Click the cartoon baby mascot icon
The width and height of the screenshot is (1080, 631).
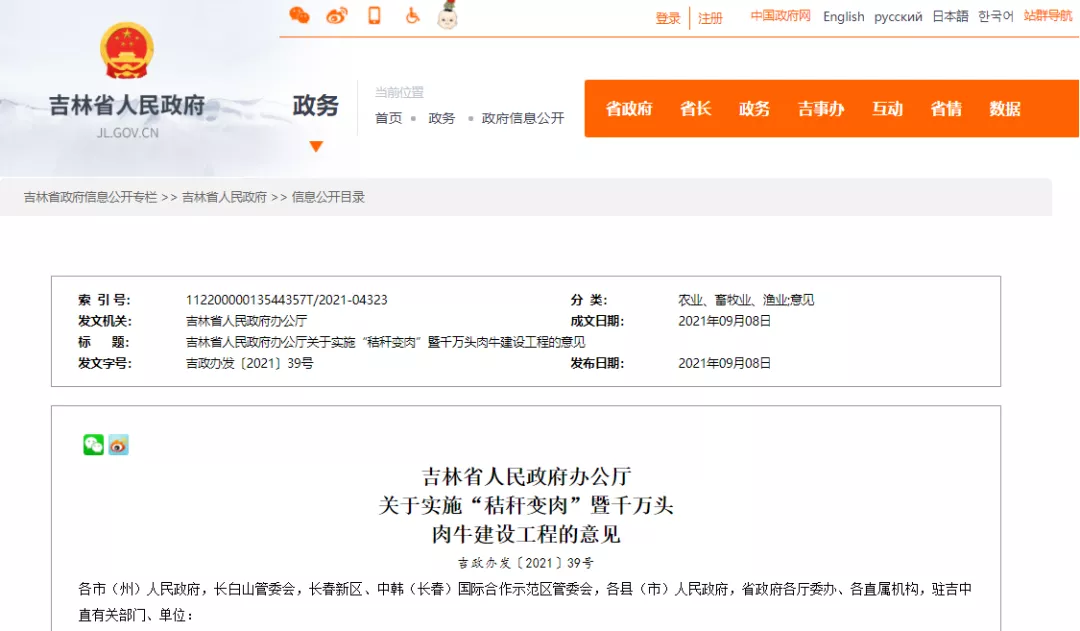(x=447, y=15)
